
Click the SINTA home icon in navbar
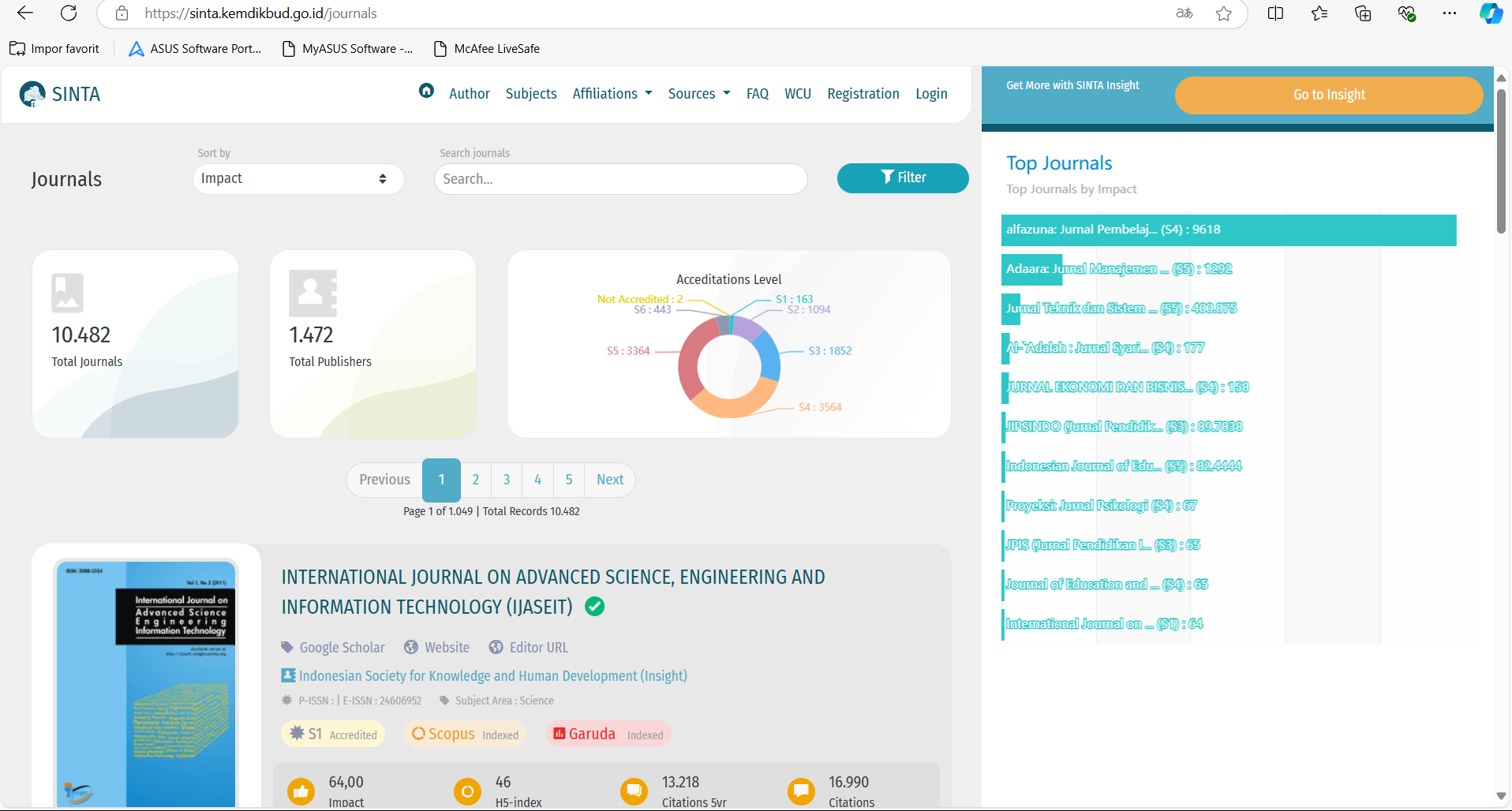tap(426, 92)
